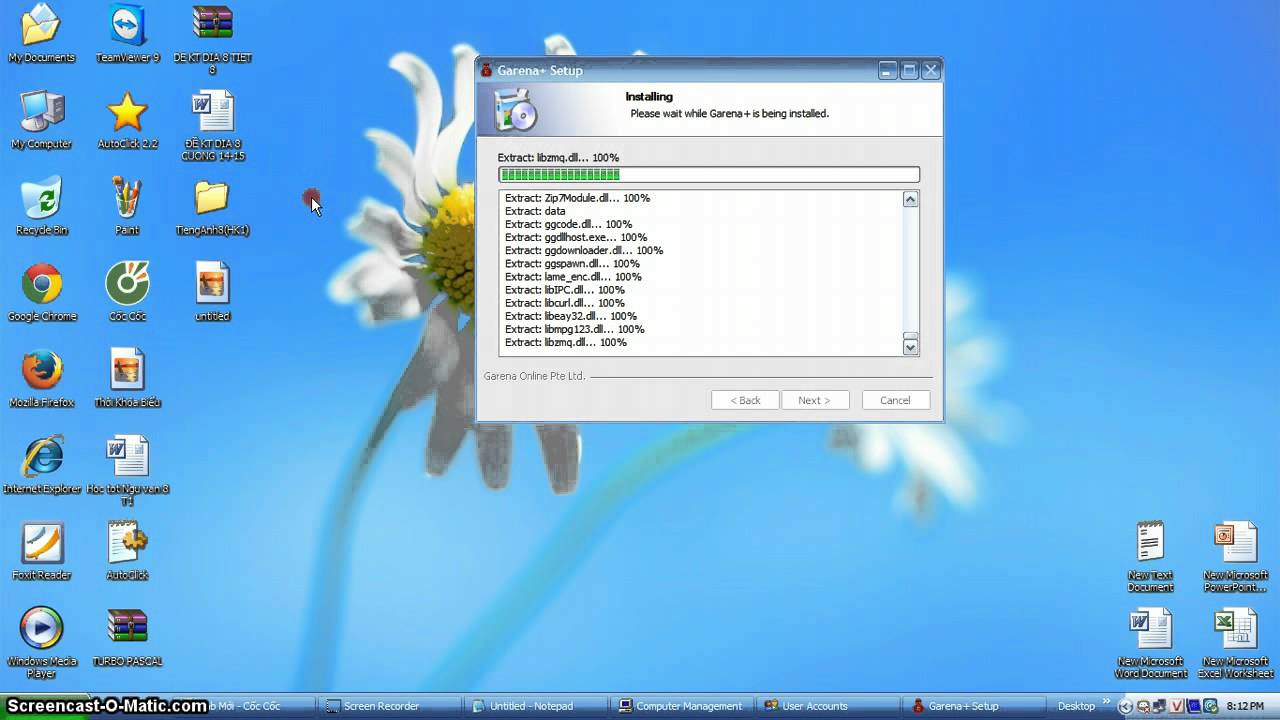This screenshot has width=1280, height=720.
Task: Click 'Extract: ggspawn.dll... 100%' log line
Action: pyautogui.click(x=572, y=263)
